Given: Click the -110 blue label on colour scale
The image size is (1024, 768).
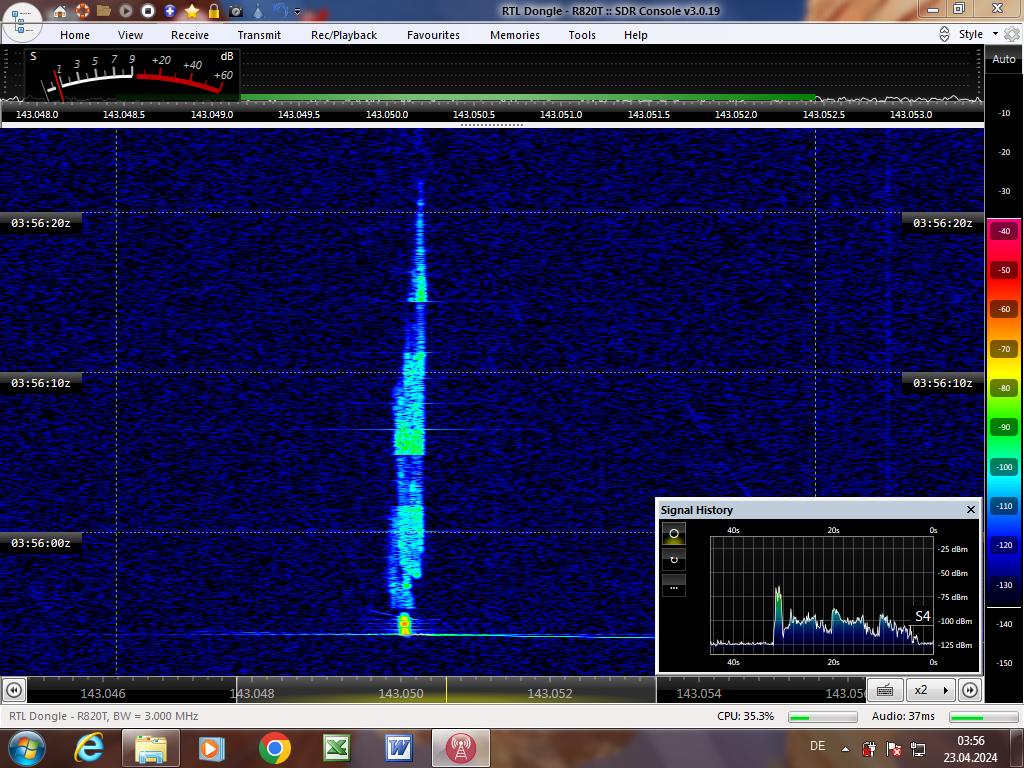Looking at the screenshot, I should pyautogui.click(x=1004, y=506).
